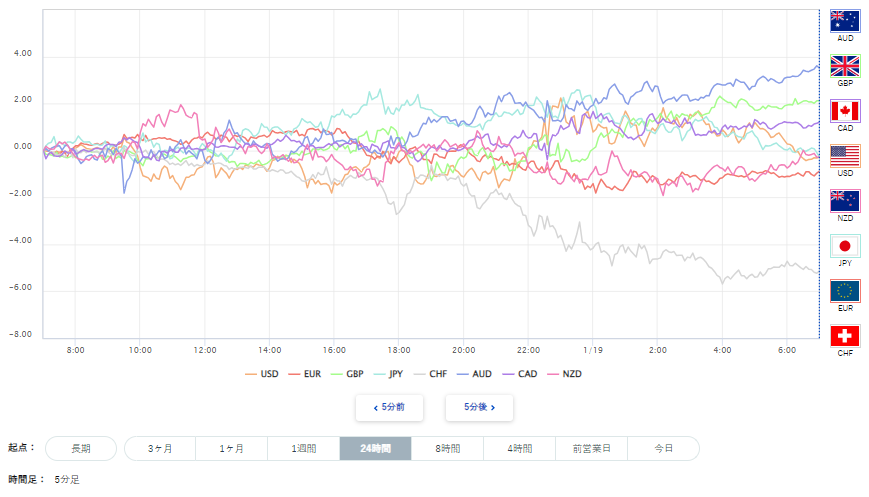Click the AUD Australian flag icon
The width and height of the screenshot is (869, 497).
pos(845,21)
